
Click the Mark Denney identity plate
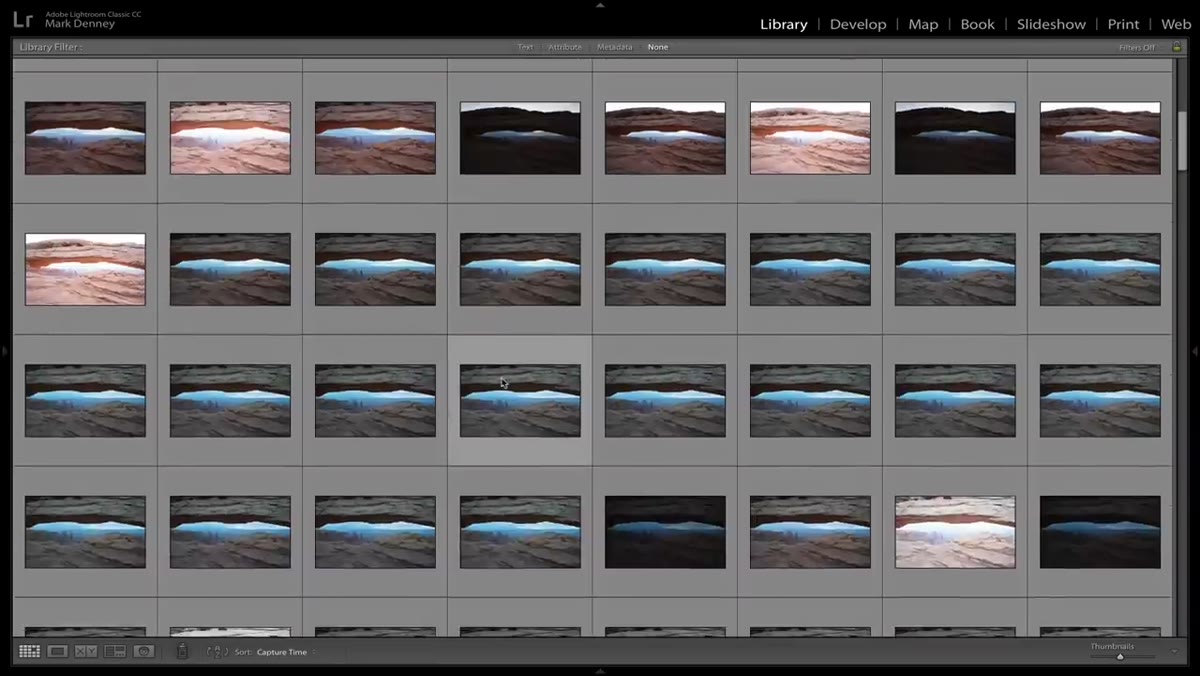pos(80,24)
